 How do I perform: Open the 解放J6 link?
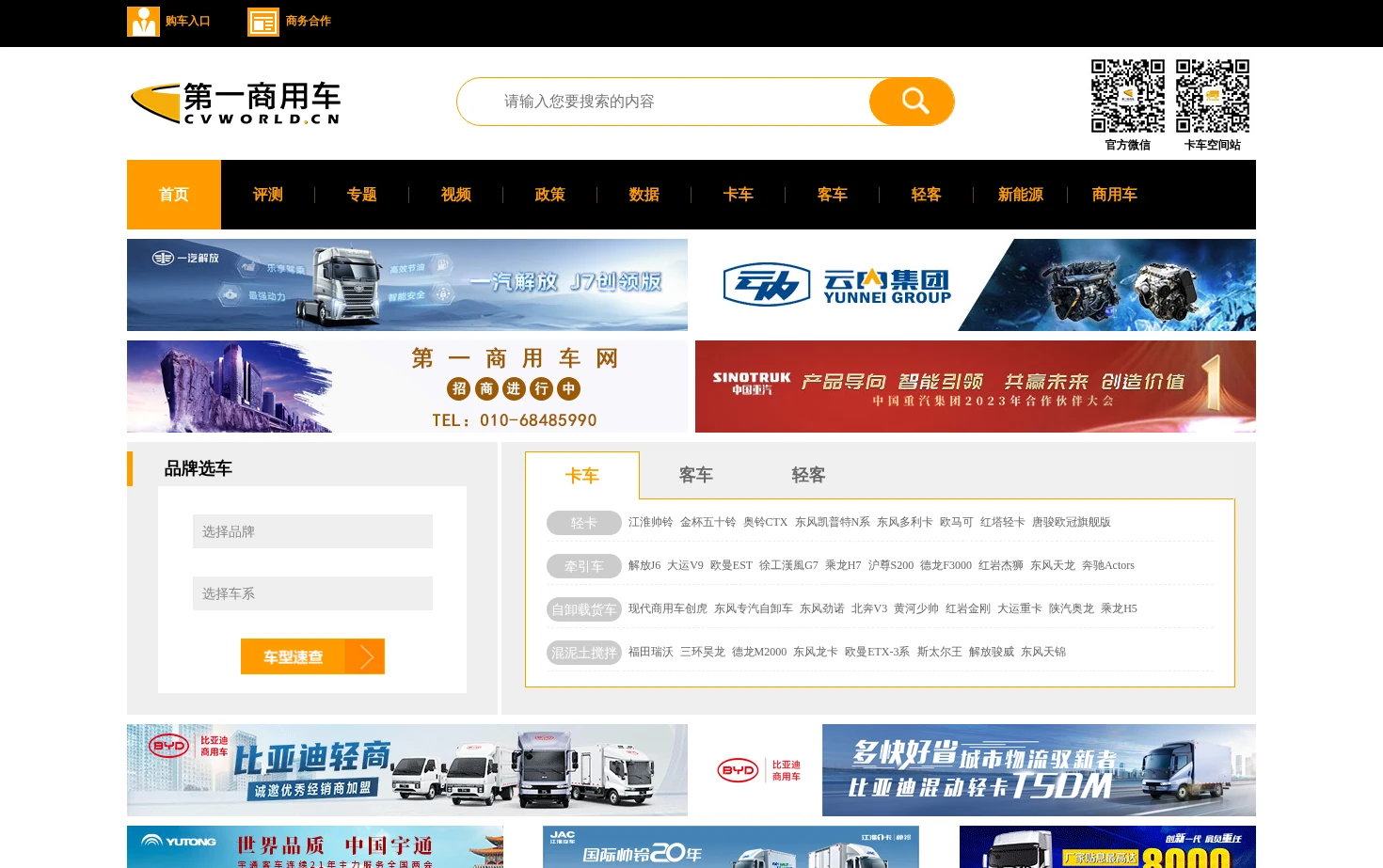(x=644, y=565)
